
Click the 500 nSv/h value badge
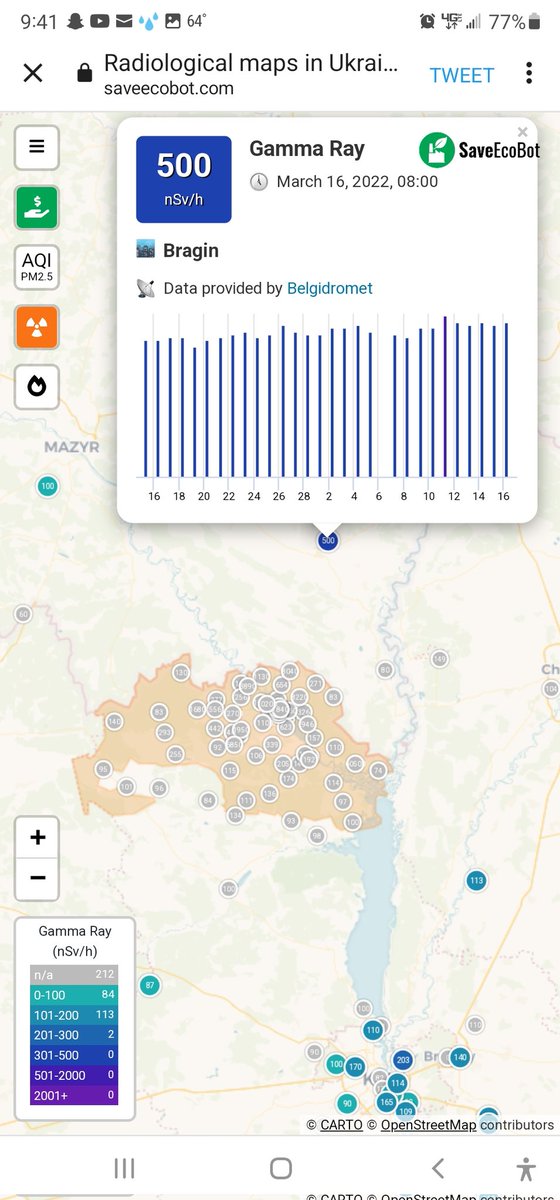coord(184,179)
